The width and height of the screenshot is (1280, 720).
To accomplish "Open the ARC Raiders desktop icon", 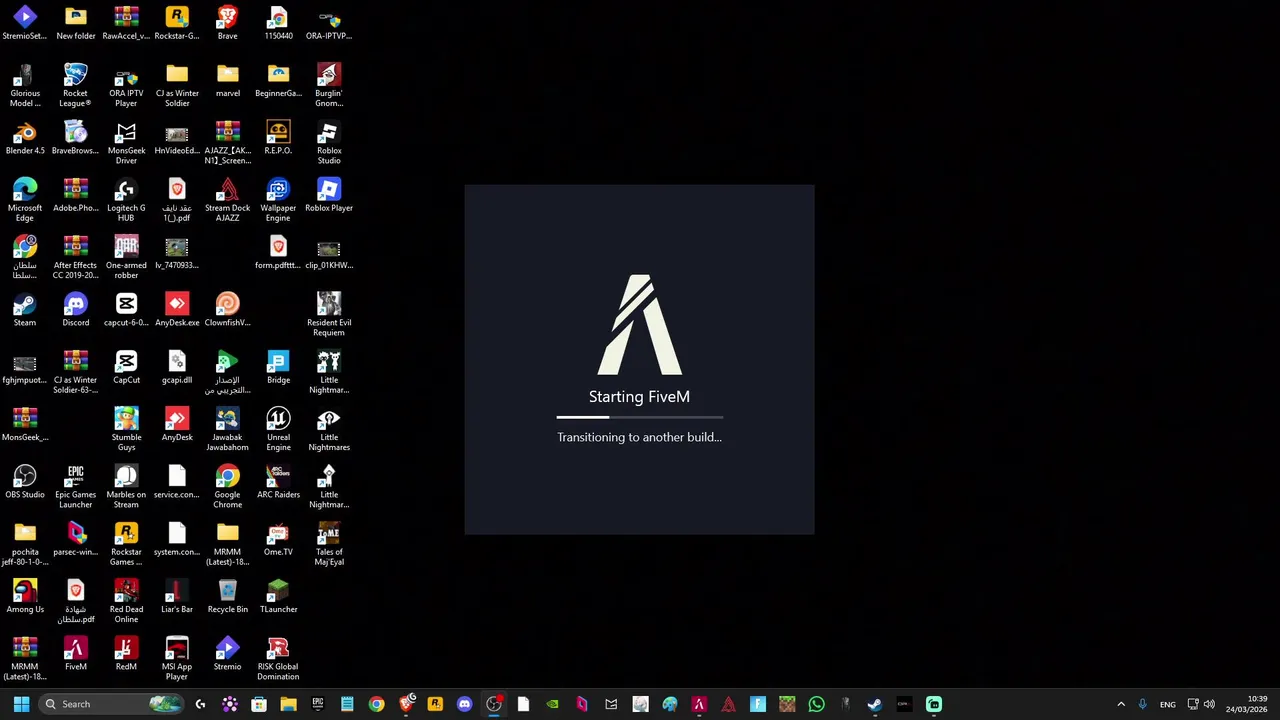I will [278, 482].
